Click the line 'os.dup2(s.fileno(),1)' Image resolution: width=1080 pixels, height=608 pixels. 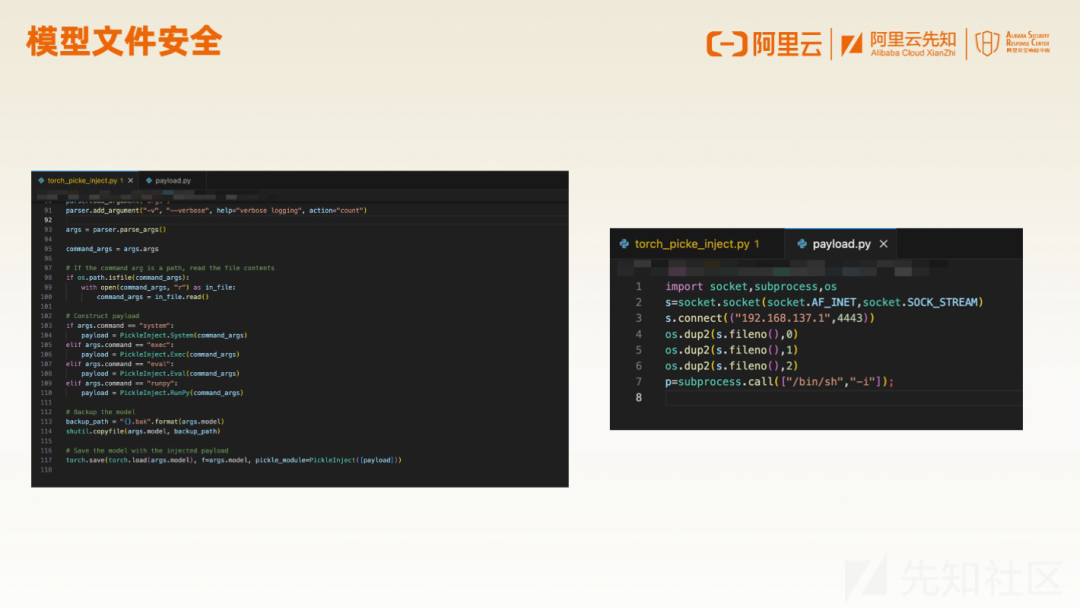click(x=731, y=350)
